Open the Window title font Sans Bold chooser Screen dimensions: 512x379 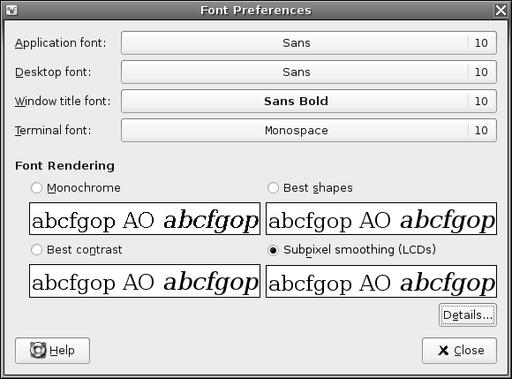(x=309, y=101)
